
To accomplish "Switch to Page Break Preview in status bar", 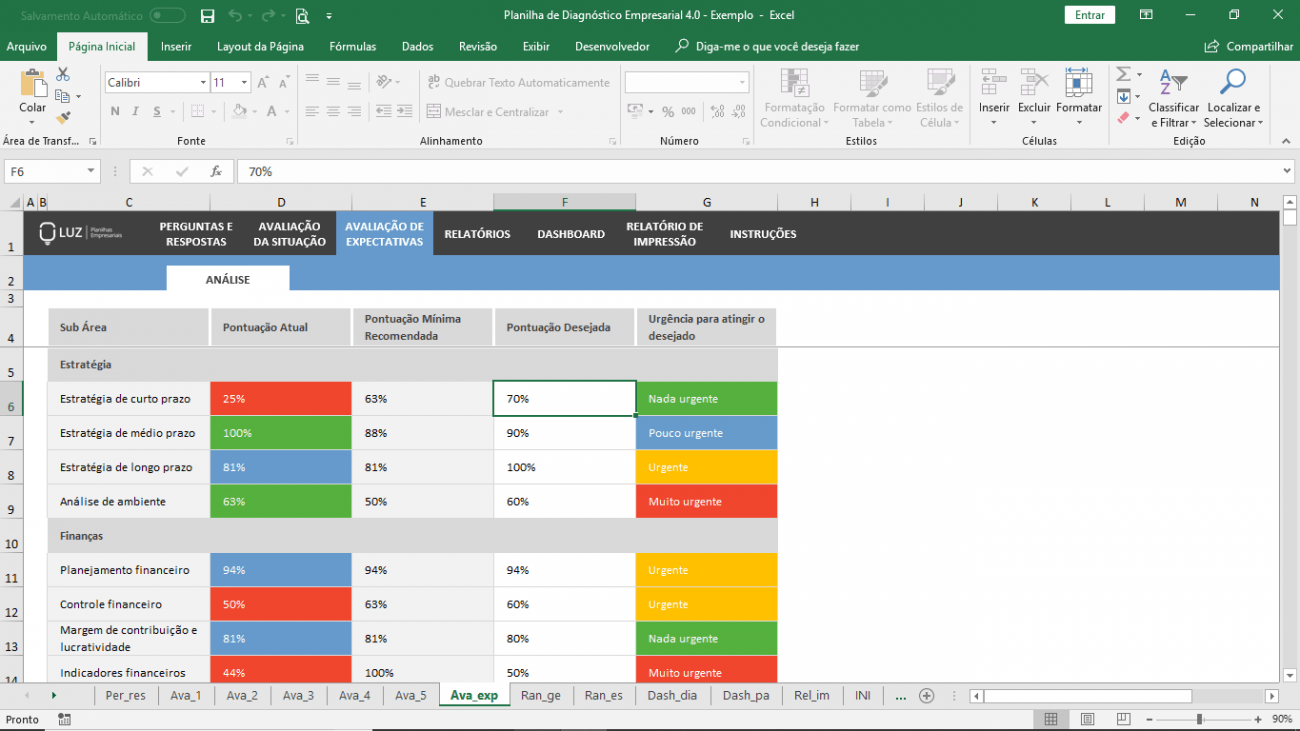I will pyautogui.click(x=1122, y=719).
